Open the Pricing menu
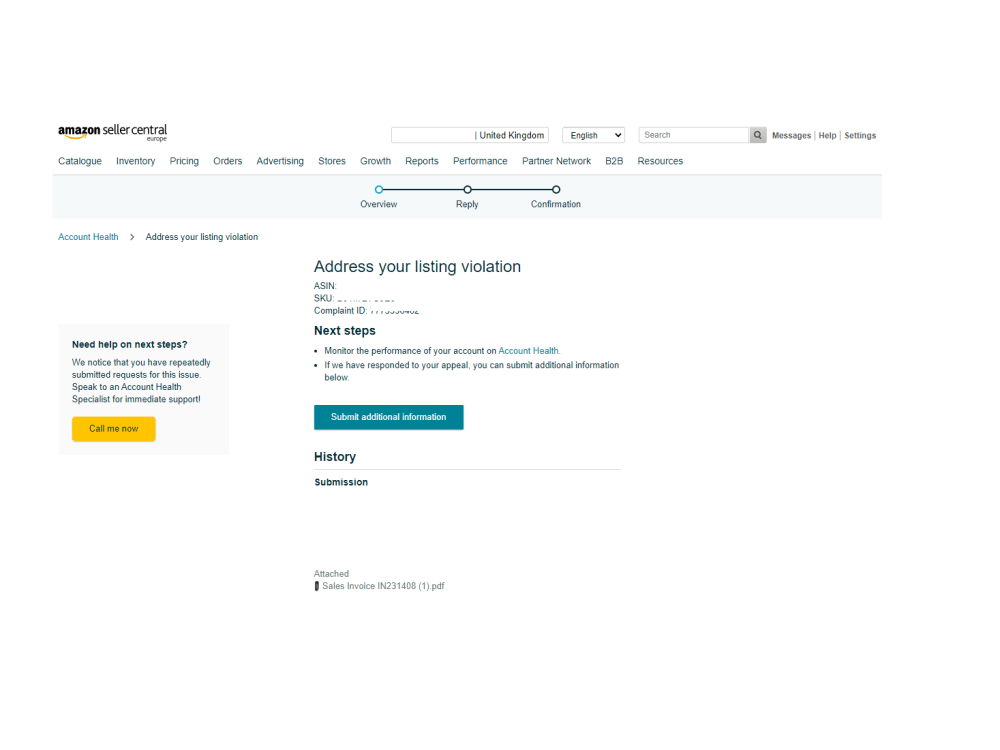Viewport: 1000px width, 750px height. (184, 161)
